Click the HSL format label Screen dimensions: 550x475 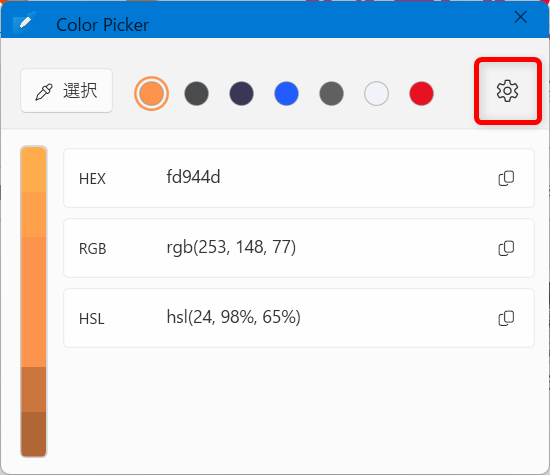pyautogui.click(x=92, y=319)
